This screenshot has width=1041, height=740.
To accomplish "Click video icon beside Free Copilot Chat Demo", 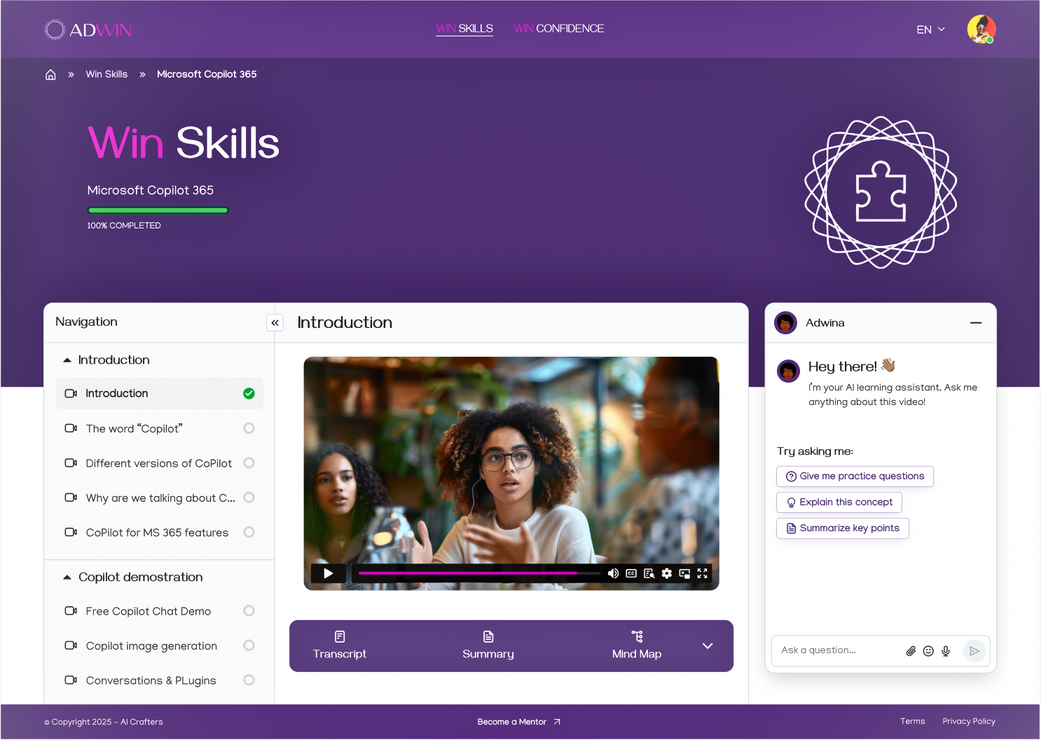I will (x=70, y=611).
